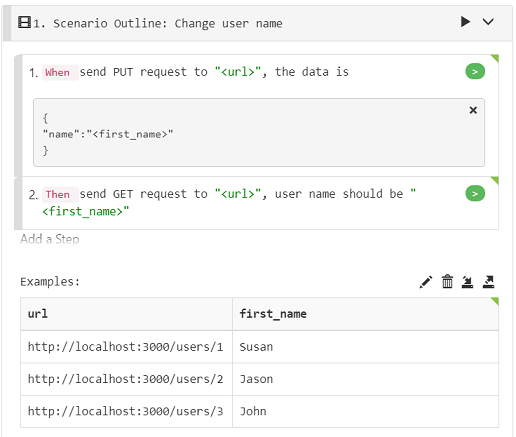Click the import examples icon

pos(467,282)
